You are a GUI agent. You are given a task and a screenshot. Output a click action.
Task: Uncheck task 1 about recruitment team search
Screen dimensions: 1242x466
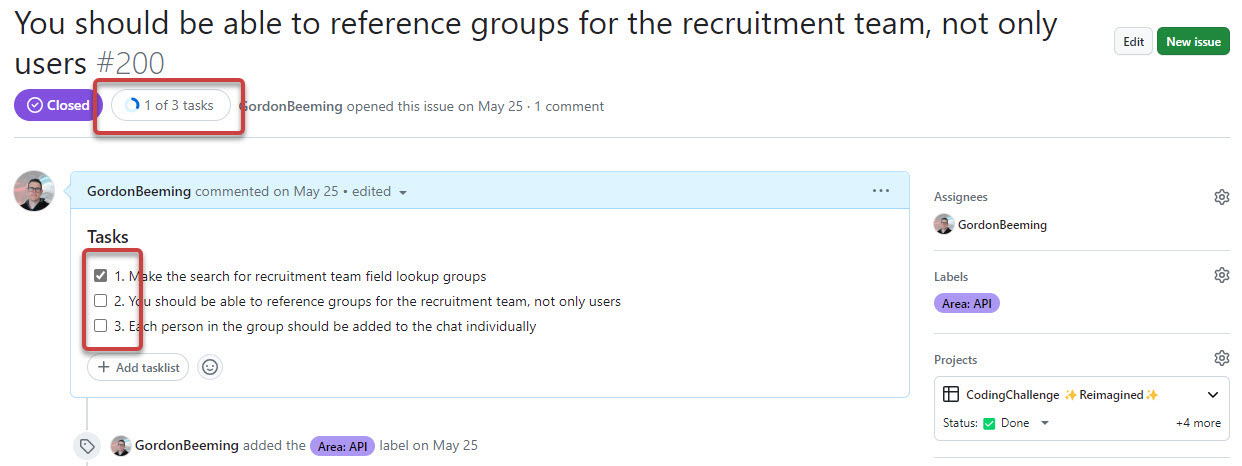point(101,276)
